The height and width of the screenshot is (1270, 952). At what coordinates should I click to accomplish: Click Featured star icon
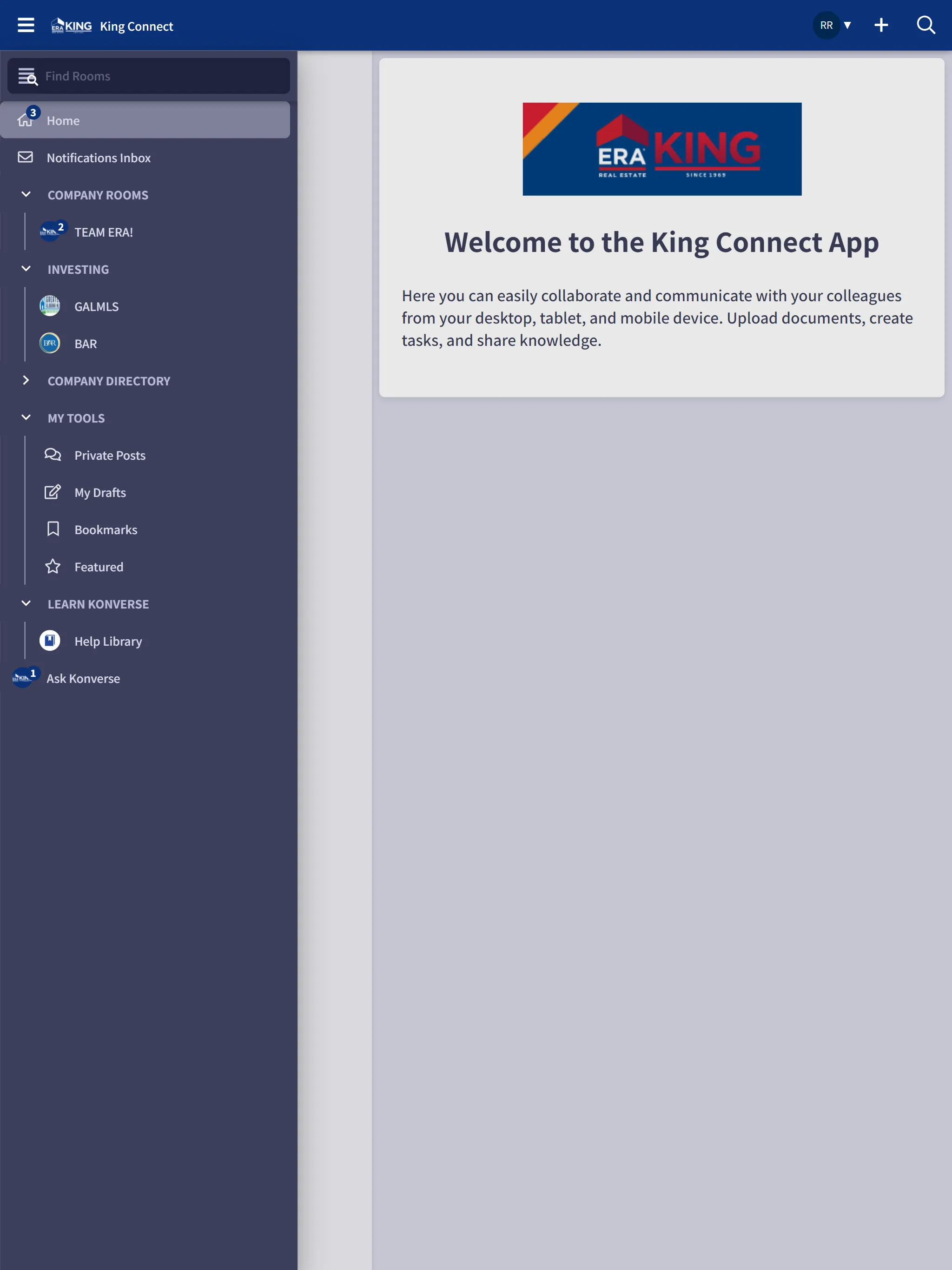pos(52,566)
